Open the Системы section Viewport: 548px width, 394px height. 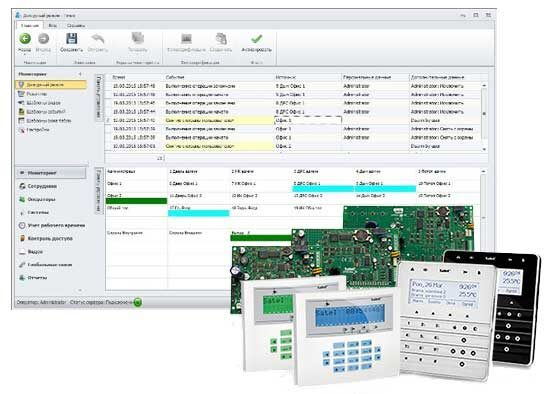(x=34, y=212)
